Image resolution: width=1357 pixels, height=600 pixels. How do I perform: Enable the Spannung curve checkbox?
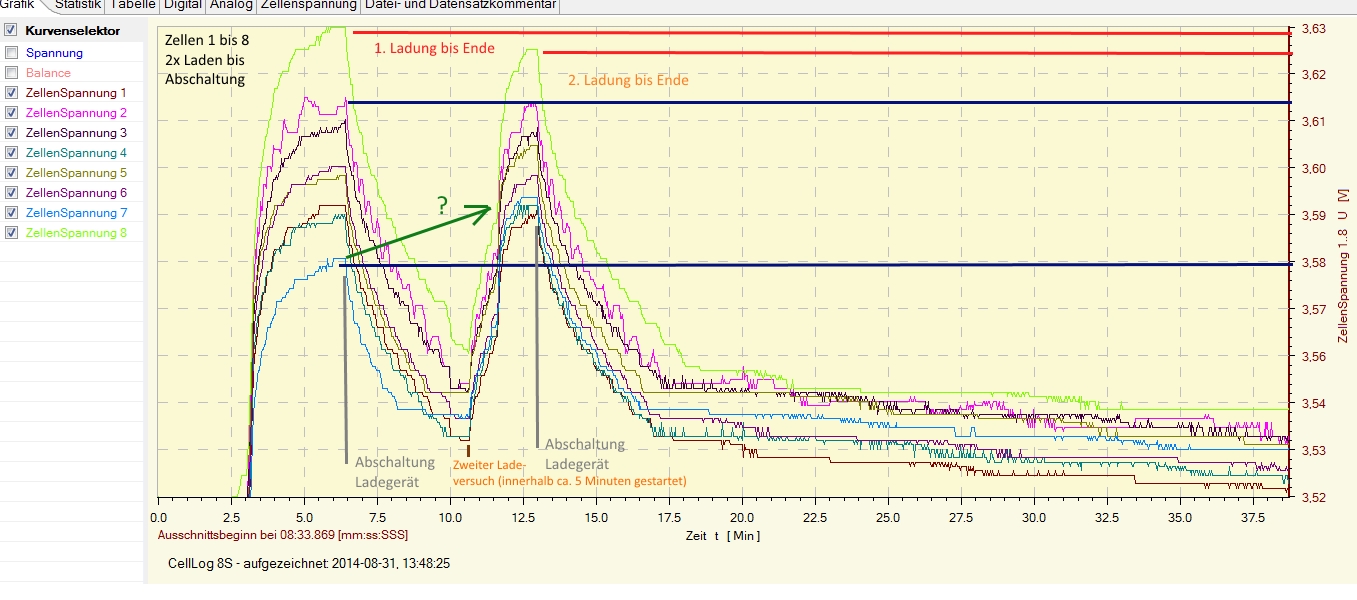pos(11,52)
